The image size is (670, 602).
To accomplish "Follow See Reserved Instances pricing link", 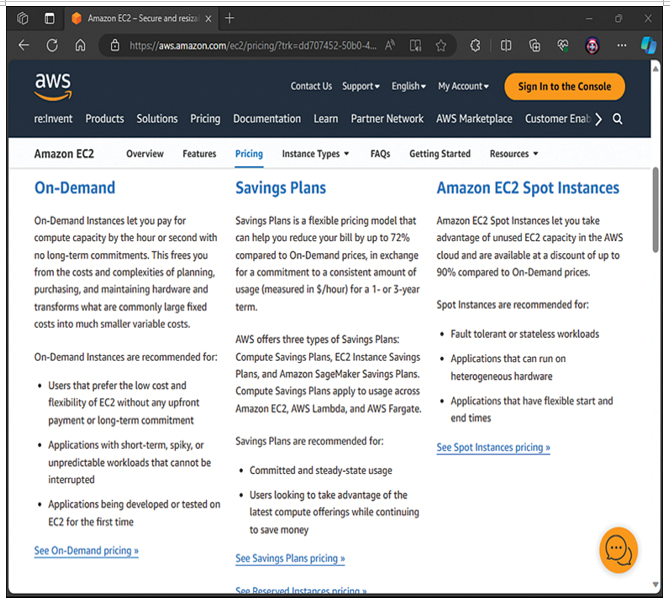I will tap(301, 590).
